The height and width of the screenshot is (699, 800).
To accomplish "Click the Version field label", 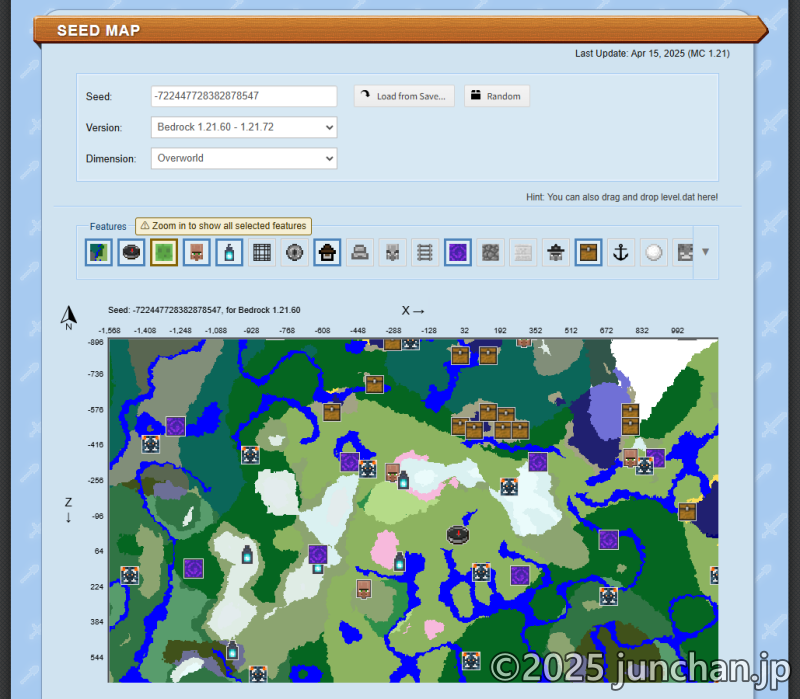I will click(x=104, y=128).
